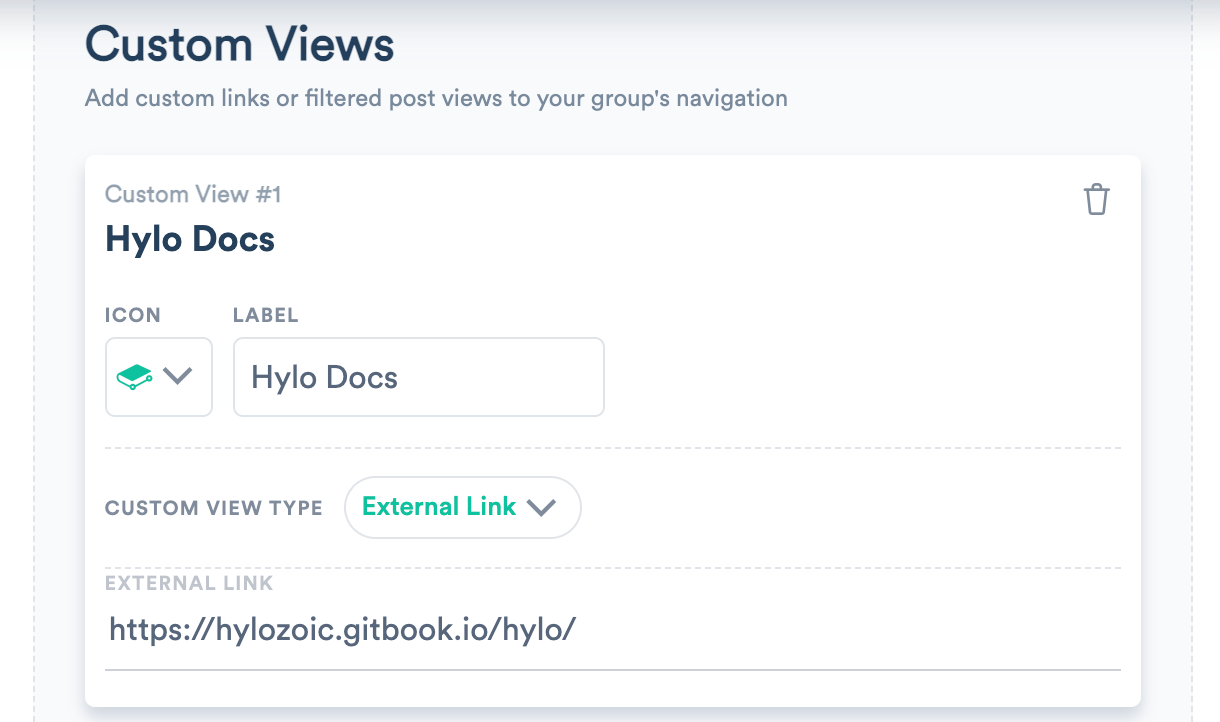Open the link https://hylozoic.gitbook.io/hylo/
This screenshot has height=722, width=1220.
click(x=340, y=629)
